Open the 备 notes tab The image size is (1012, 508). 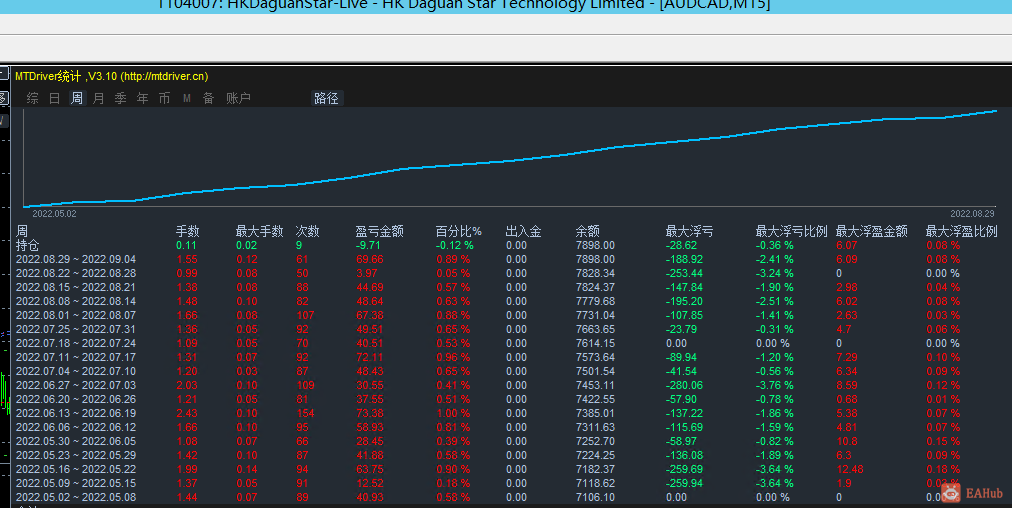(x=208, y=98)
